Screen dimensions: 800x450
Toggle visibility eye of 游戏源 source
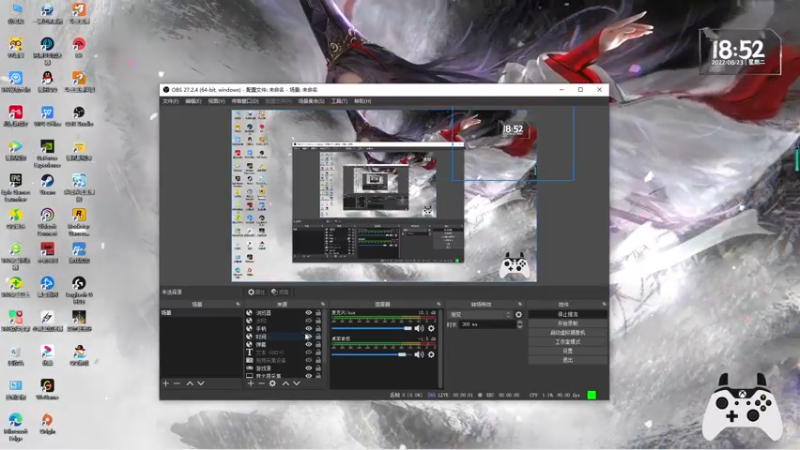click(309, 368)
